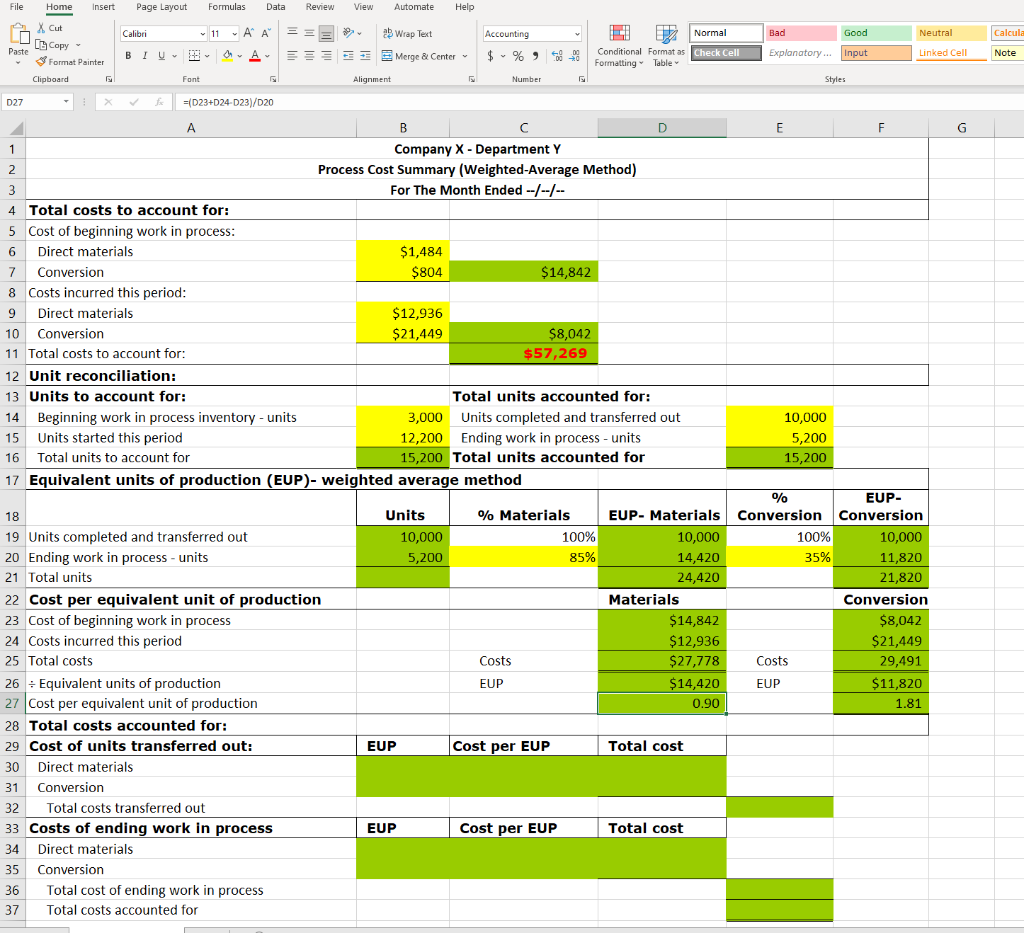The image size is (1024, 933).
Task: Open Copy options arrow
Action: pyautogui.click(x=78, y=45)
